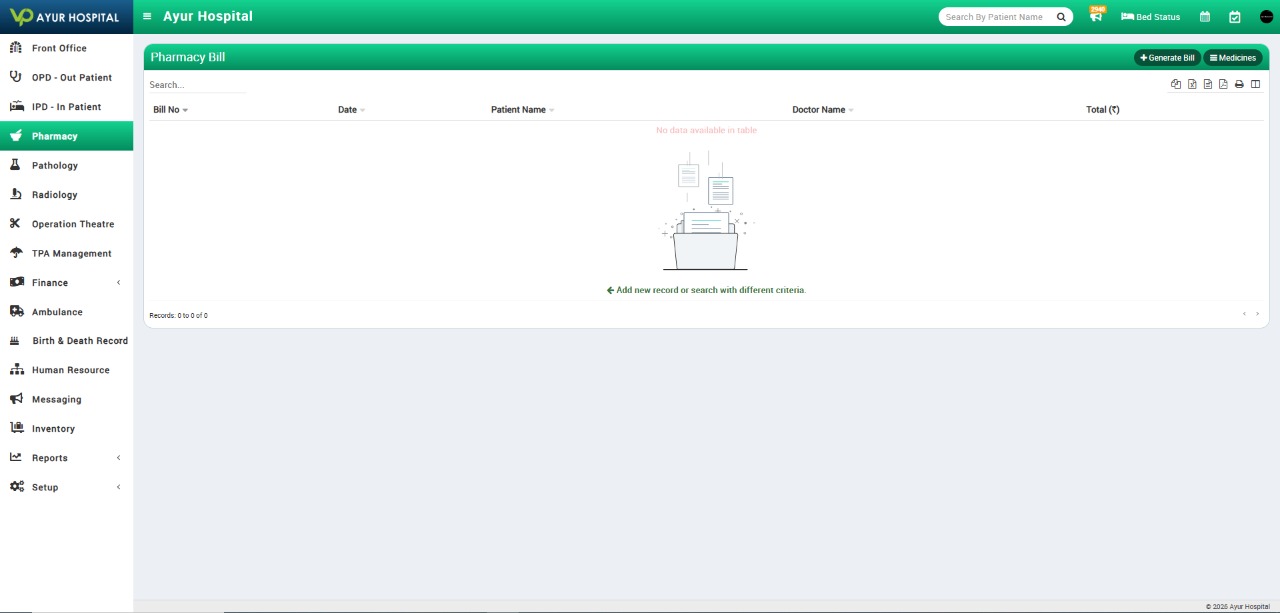
Task: Open the Medicines list
Action: pos(1233,57)
